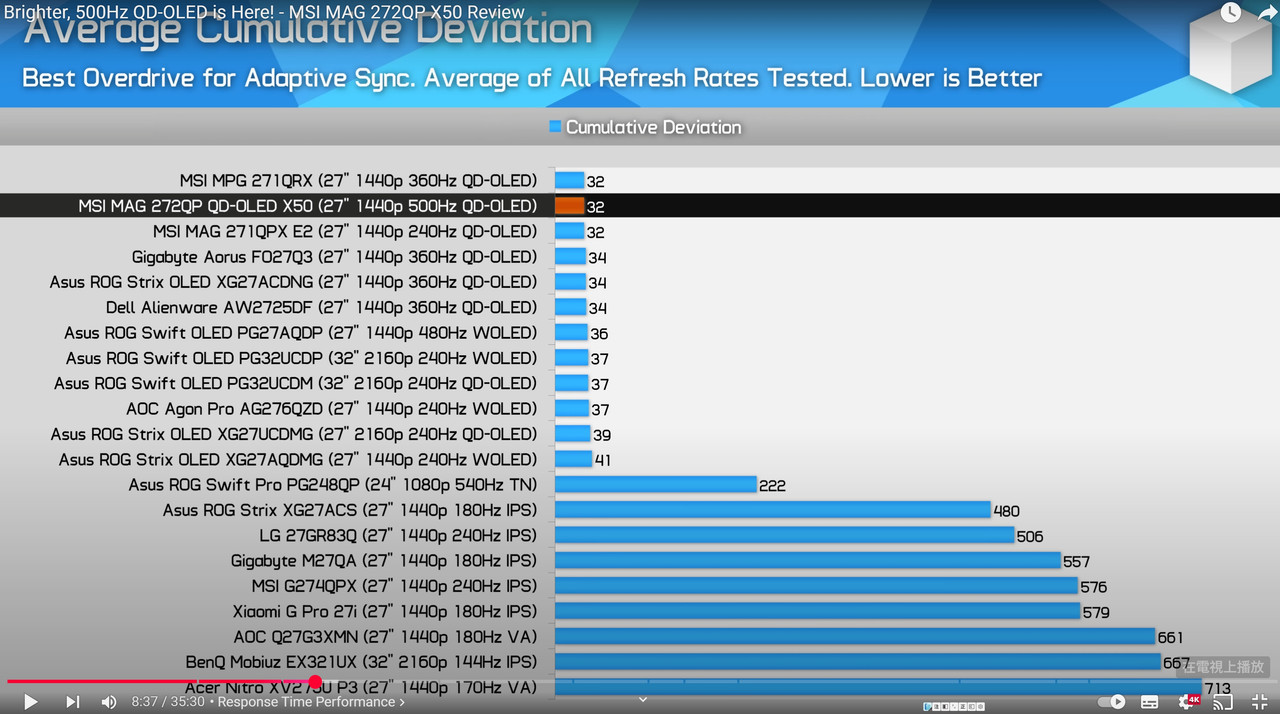Viewport: 1280px width, 714px height.
Task: Click the 222 value for the PG248QP bar
Action: click(772, 486)
